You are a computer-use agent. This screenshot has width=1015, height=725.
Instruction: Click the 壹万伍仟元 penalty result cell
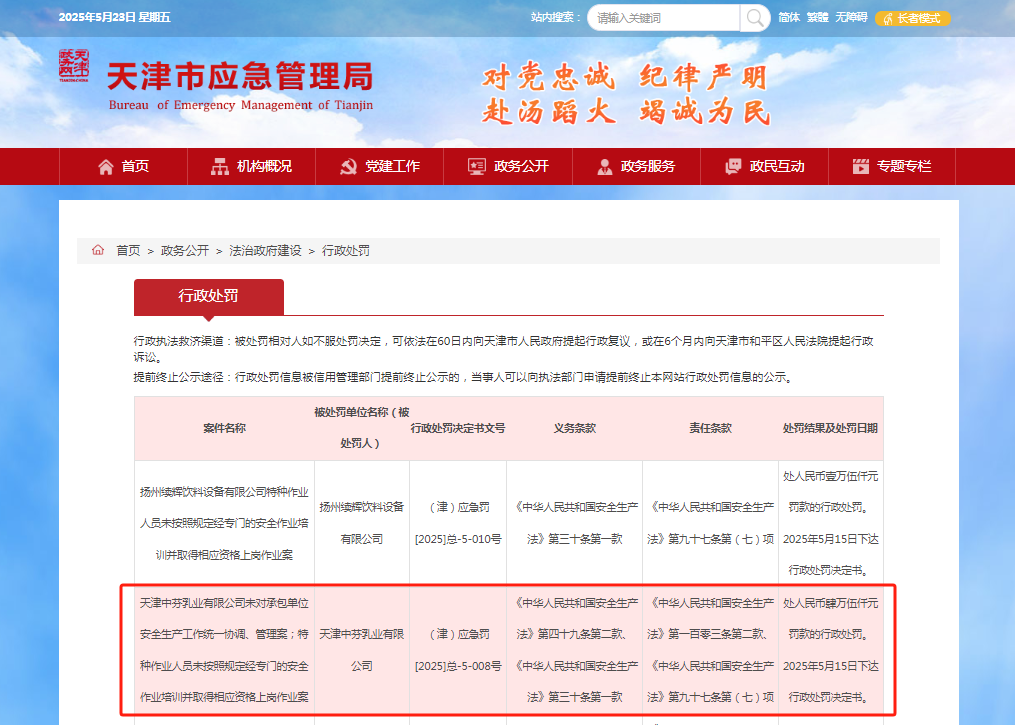(831, 523)
